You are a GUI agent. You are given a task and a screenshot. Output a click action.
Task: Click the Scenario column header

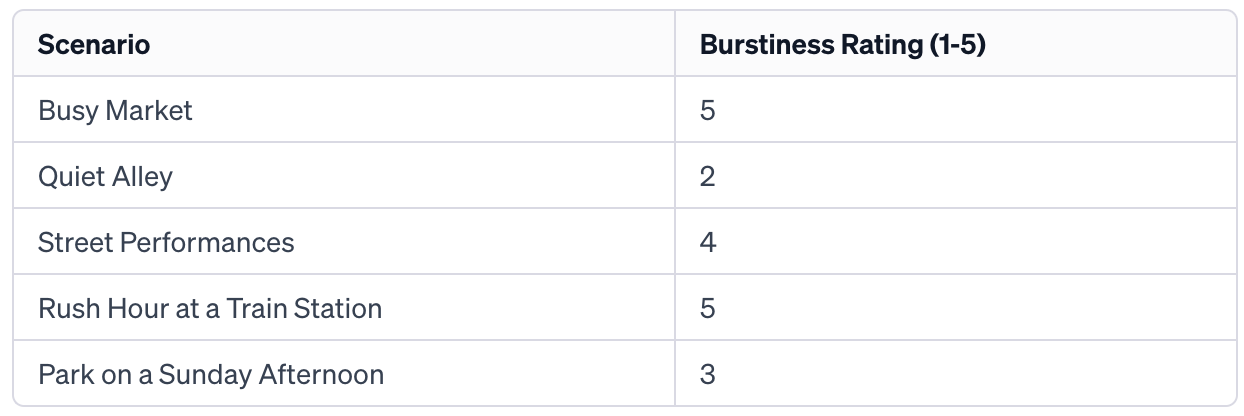coord(94,45)
